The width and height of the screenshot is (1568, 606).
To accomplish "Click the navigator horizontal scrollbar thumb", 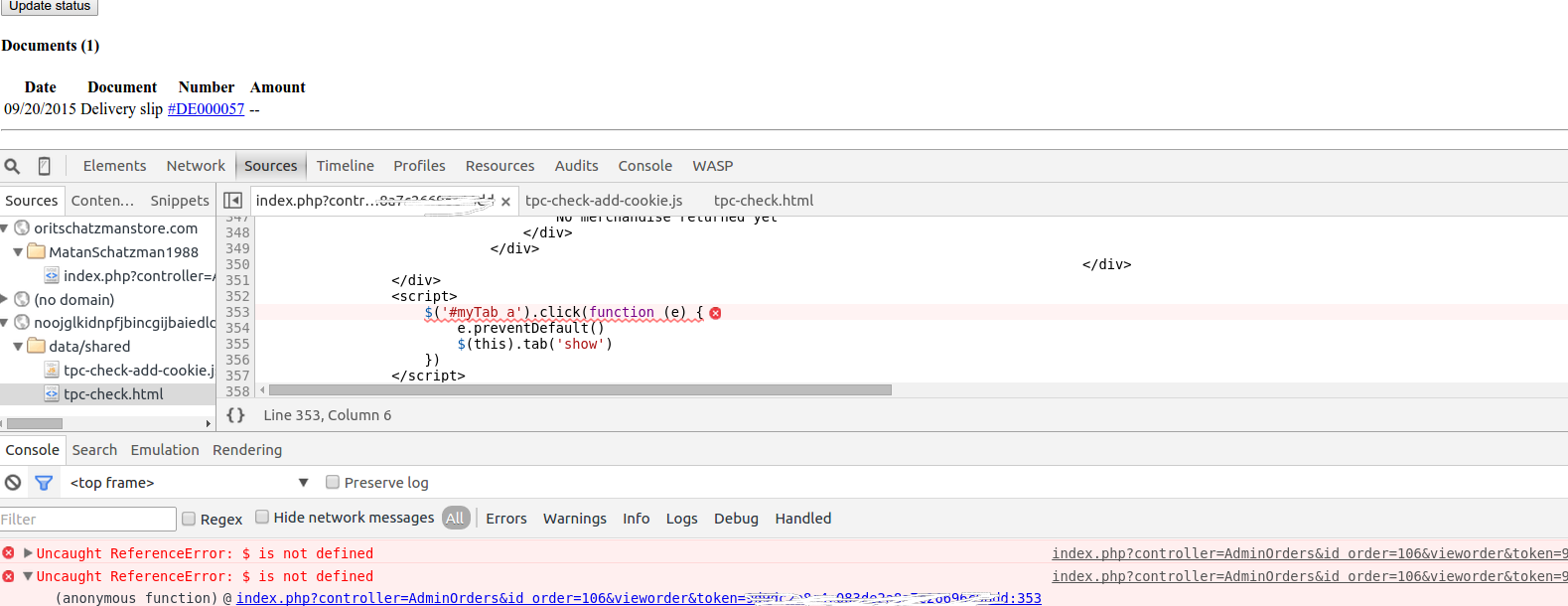I will pos(35,423).
